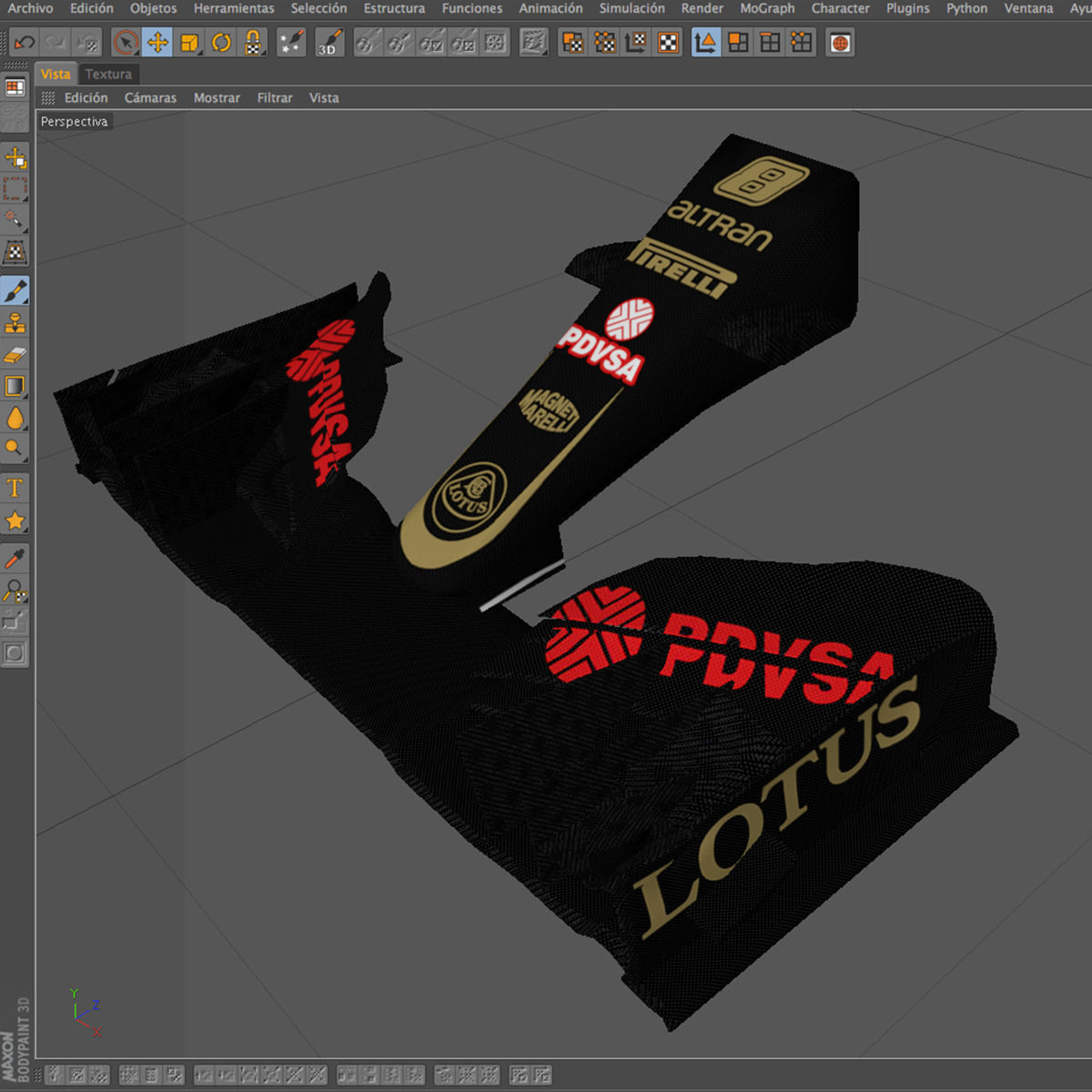The image size is (1092, 1092).
Task: Open the Paint Setup Wizard brush icon
Action: pos(291,43)
